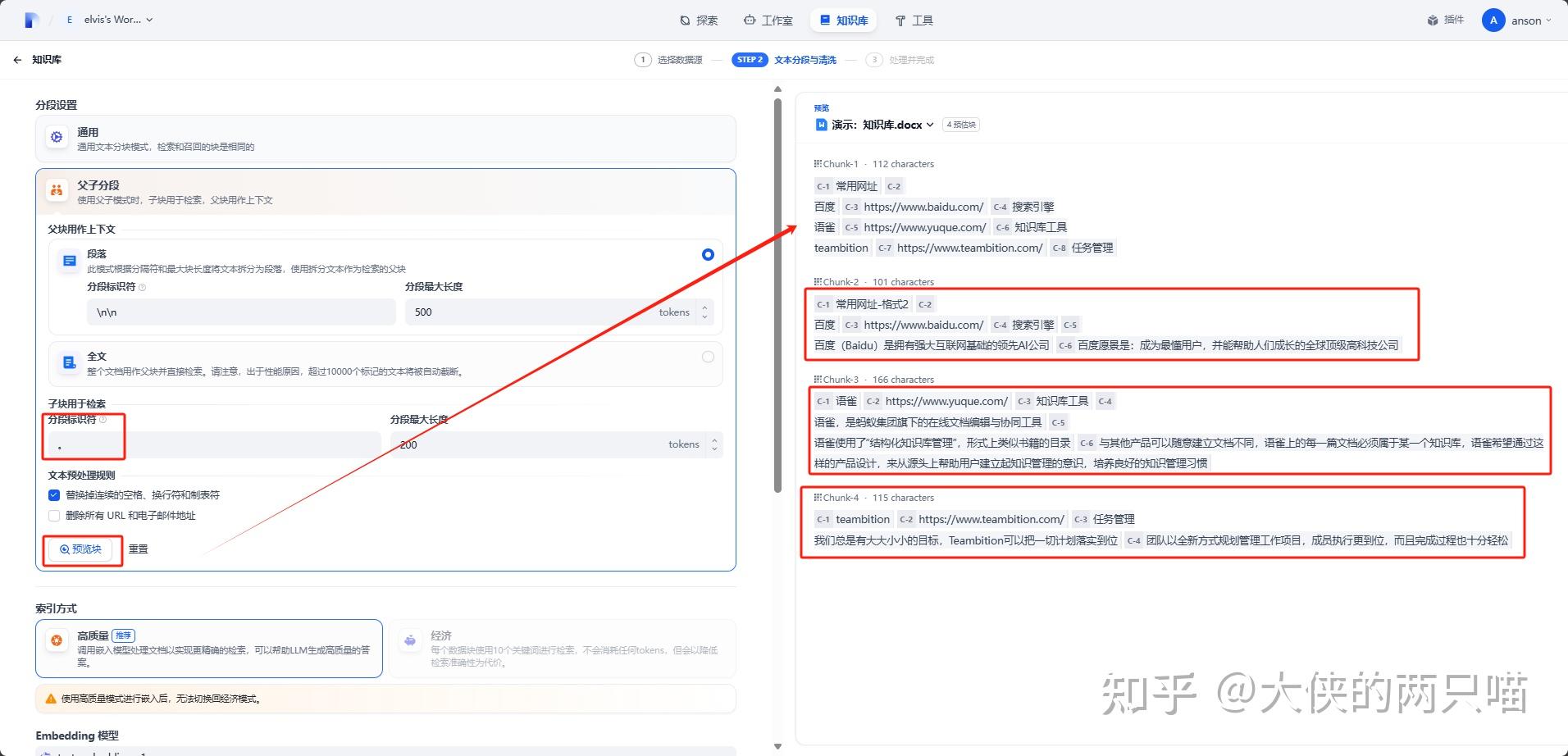Viewport: 1568px width, 756px height.
Task: Click the left panel scrollbar thumb
Action: pyautogui.click(x=777, y=295)
